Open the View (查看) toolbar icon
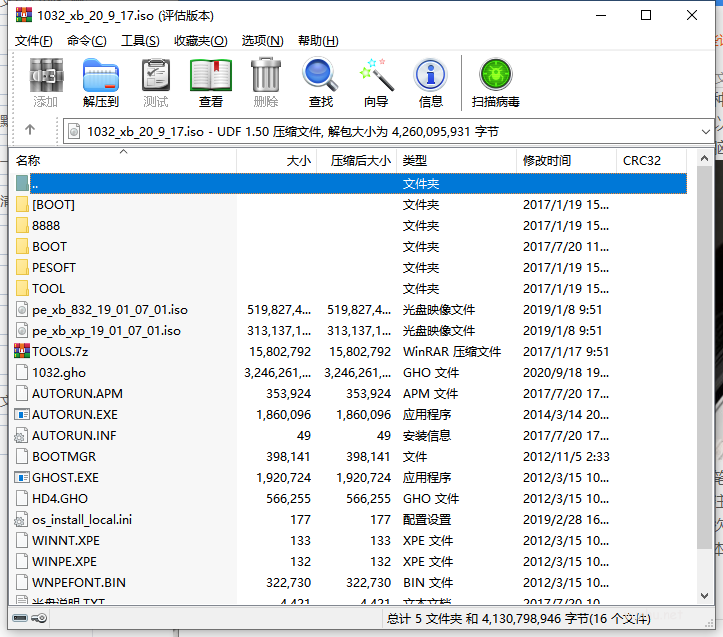The width and height of the screenshot is (723, 637). pyautogui.click(x=211, y=82)
